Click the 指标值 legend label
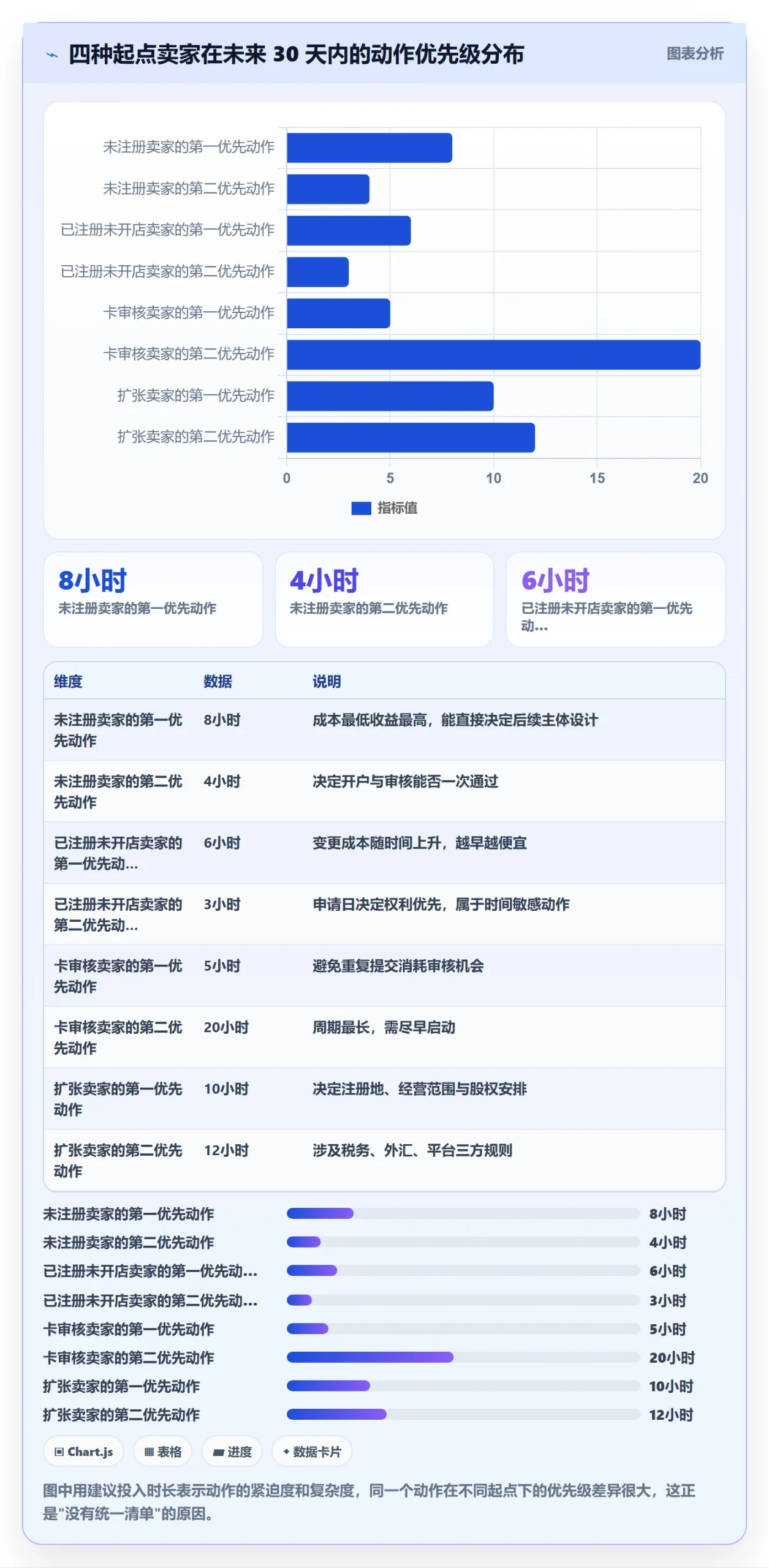 click(397, 508)
